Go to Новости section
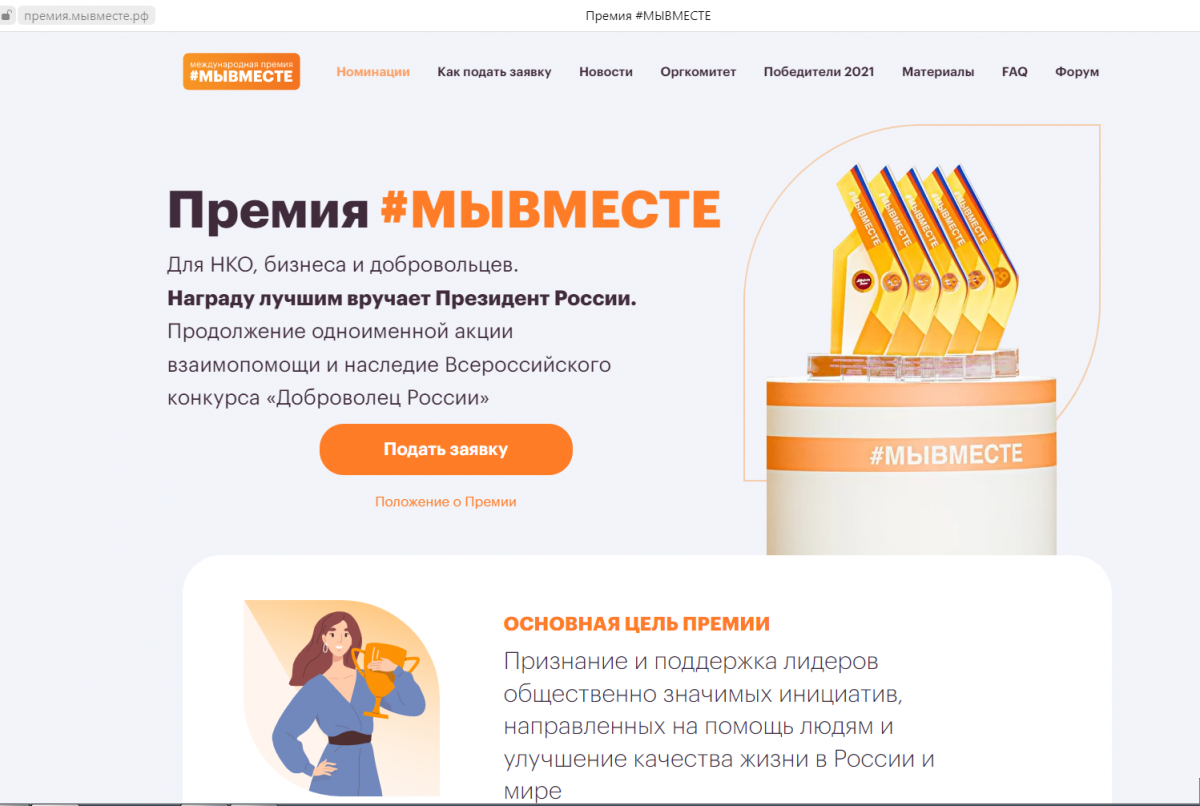The width and height of the screenshot is (1200, 806). (606, 72)
